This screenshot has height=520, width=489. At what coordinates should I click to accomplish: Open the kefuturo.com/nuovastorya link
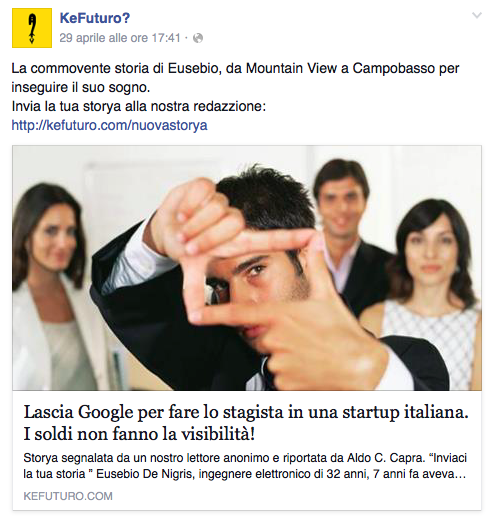click(110, 125)
